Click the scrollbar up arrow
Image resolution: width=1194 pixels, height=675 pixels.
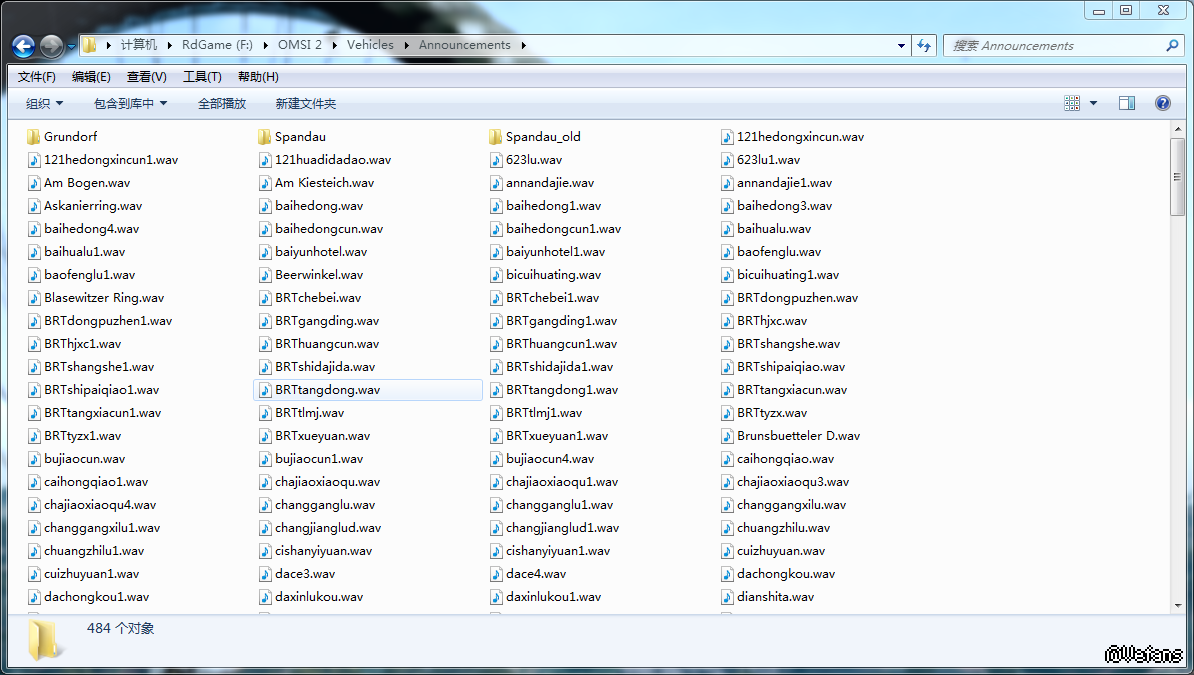[x=1177, y=130]
